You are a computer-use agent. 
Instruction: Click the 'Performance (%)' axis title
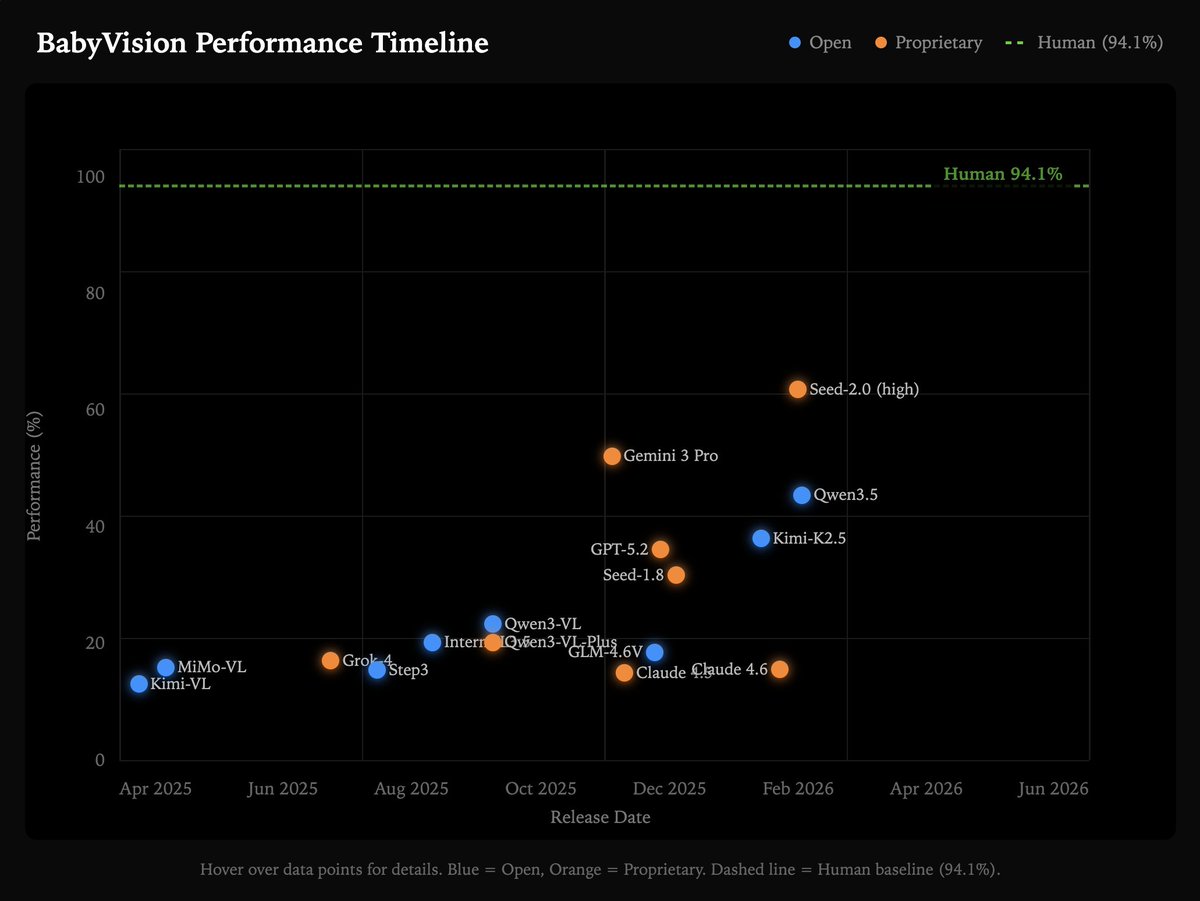pos(34,478)
